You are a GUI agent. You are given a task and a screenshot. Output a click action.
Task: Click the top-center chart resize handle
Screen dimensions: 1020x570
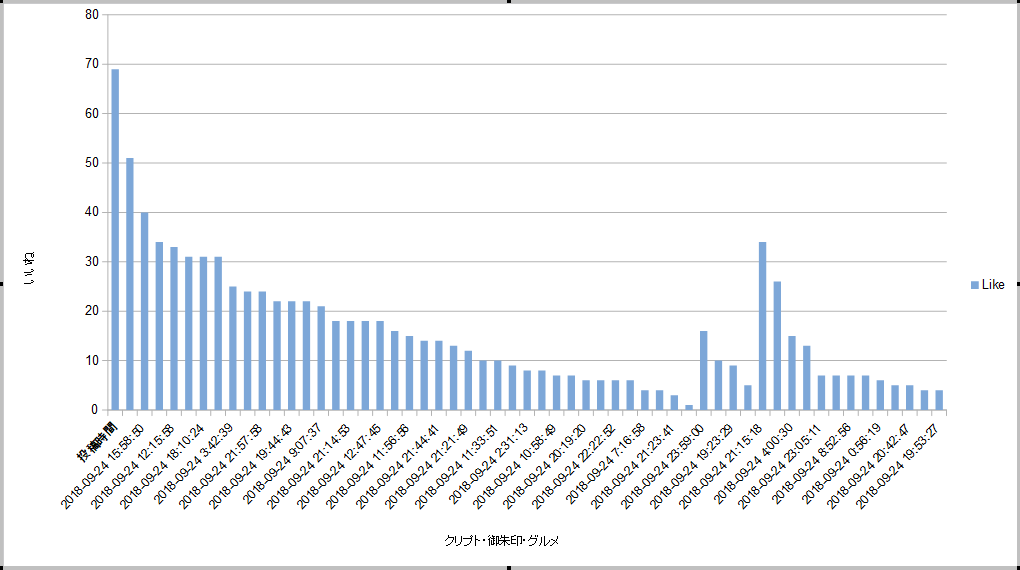click(510, 2)
